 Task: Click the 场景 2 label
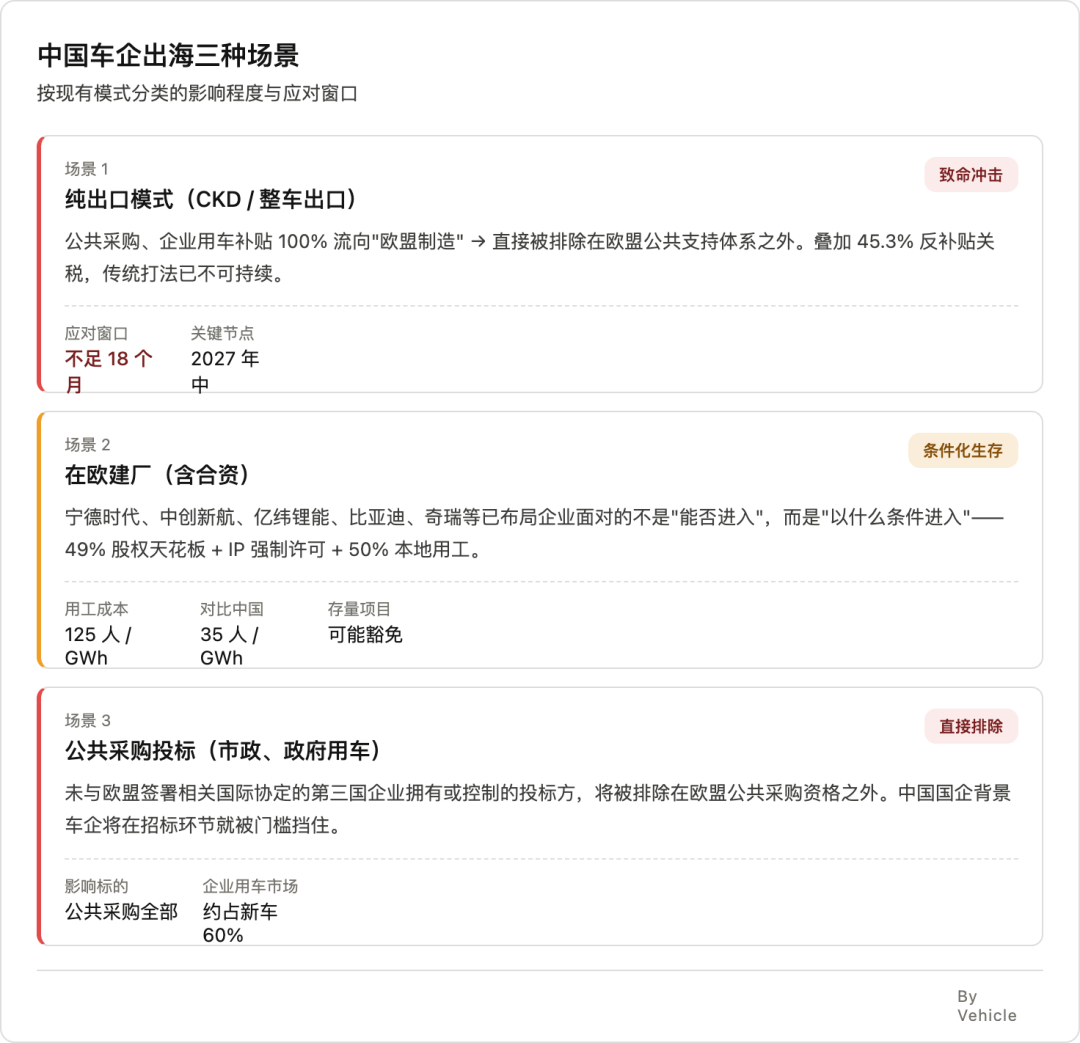pos(87,444)
